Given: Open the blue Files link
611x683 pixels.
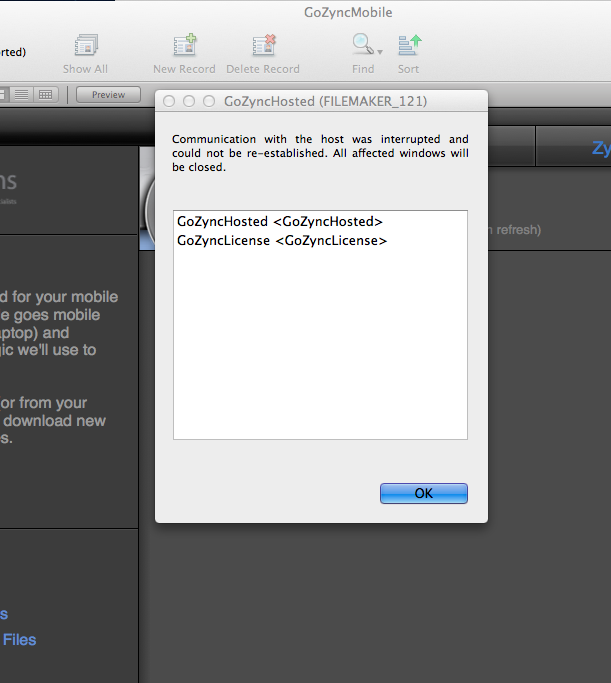Looking at the screenshot, I should (x=20, y=640).
